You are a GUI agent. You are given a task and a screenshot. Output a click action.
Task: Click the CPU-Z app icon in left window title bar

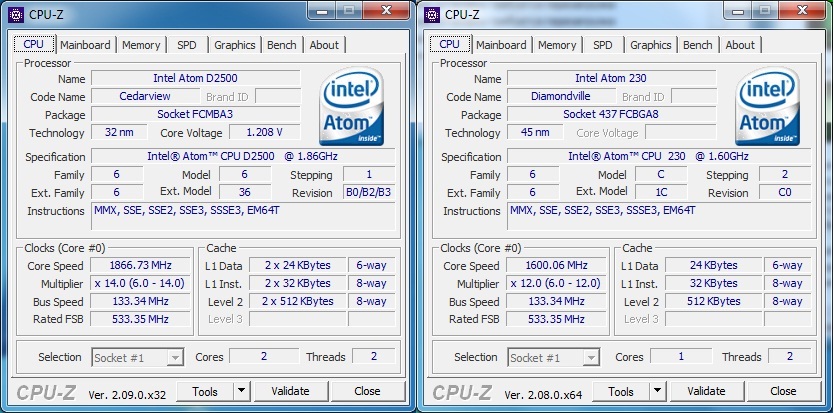pos(16,15)
